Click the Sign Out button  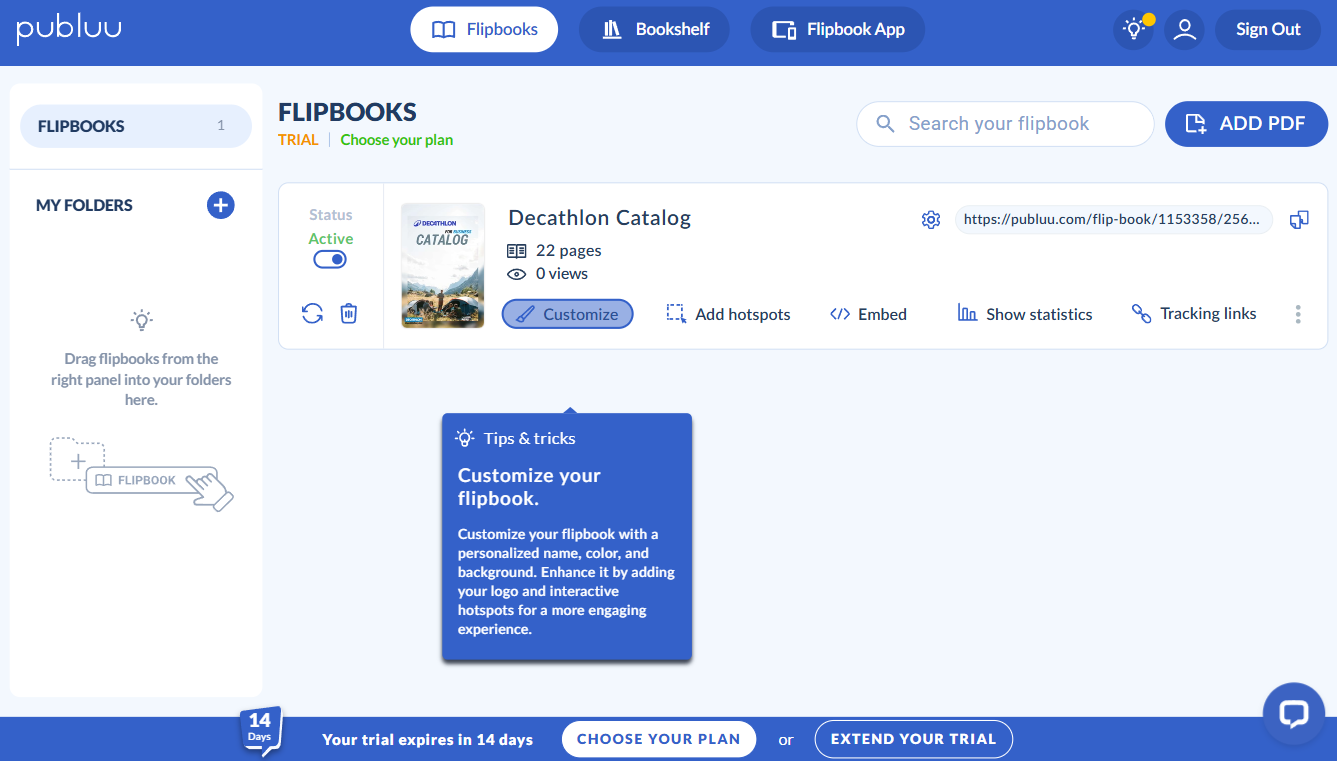[1268, 29]
